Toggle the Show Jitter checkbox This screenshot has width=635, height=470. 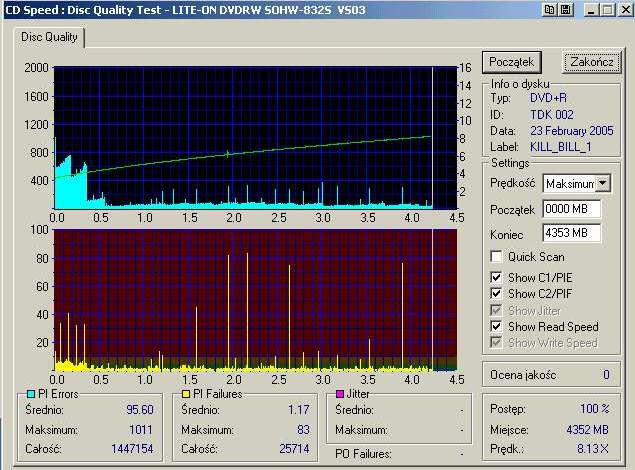(x=496, y=310)
